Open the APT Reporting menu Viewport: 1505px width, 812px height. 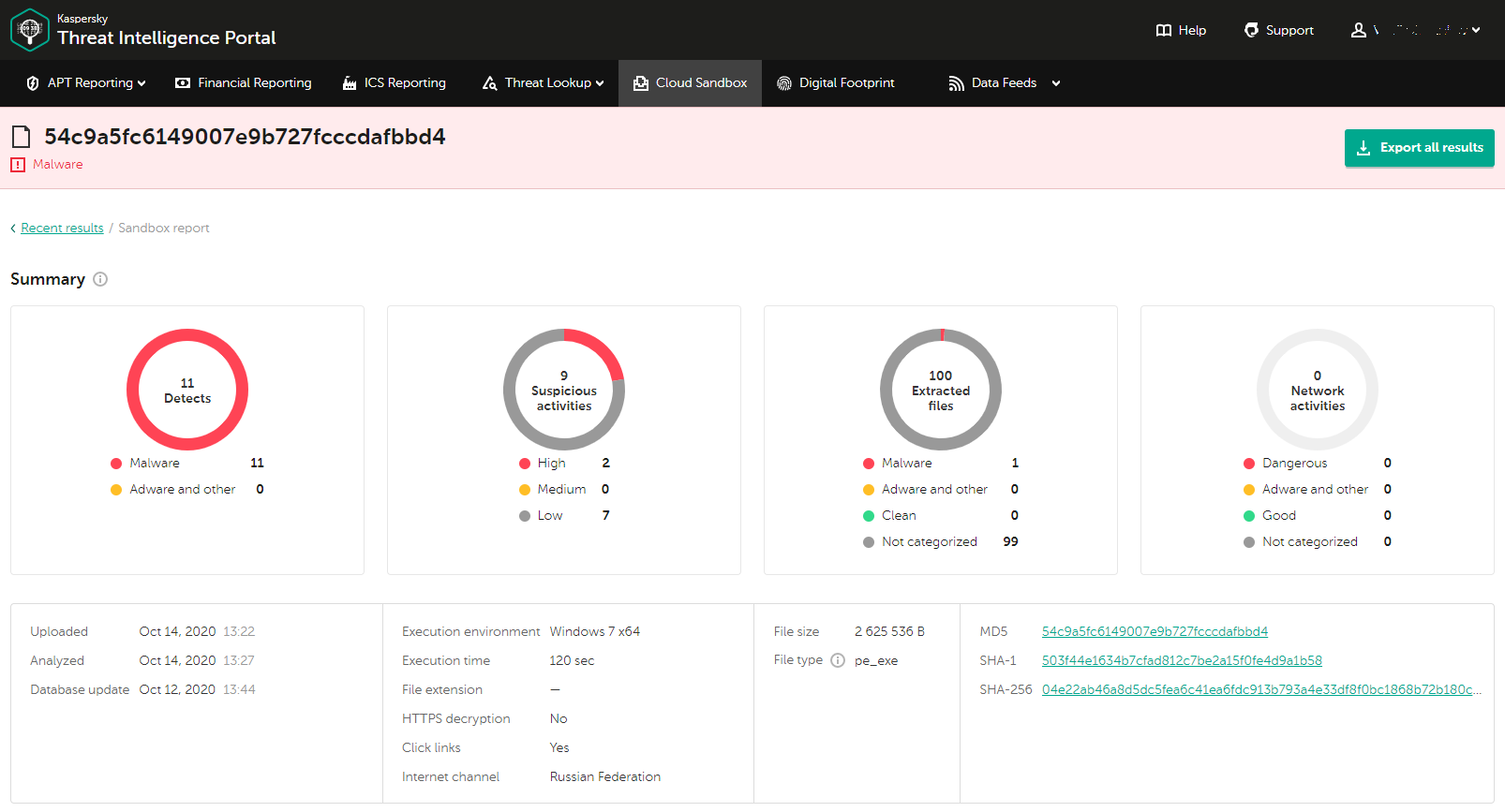click(86, 83)
